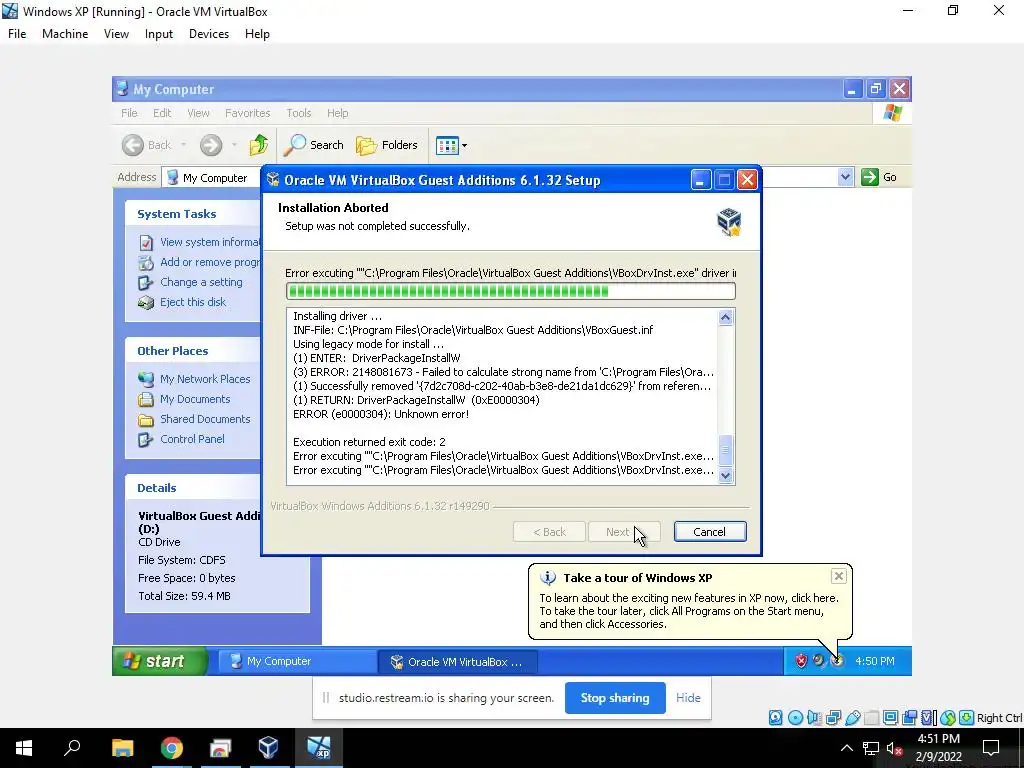This screenshot has width=1024, height=768.
Task: Click the installation progress bar
Action: pyautogui.click(x=511, y=291)
